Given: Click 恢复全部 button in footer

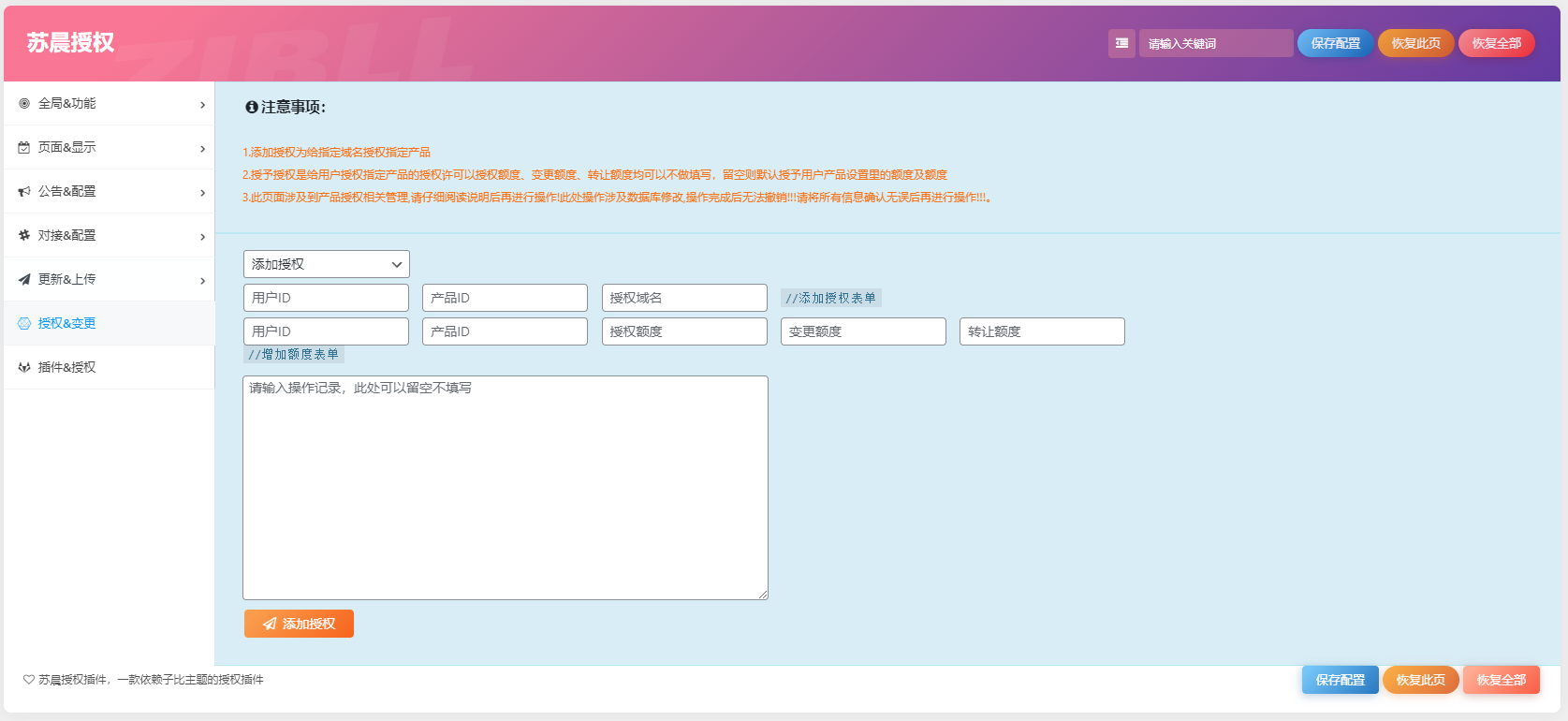Looking at the screenshot, I should click(1501, 680).
